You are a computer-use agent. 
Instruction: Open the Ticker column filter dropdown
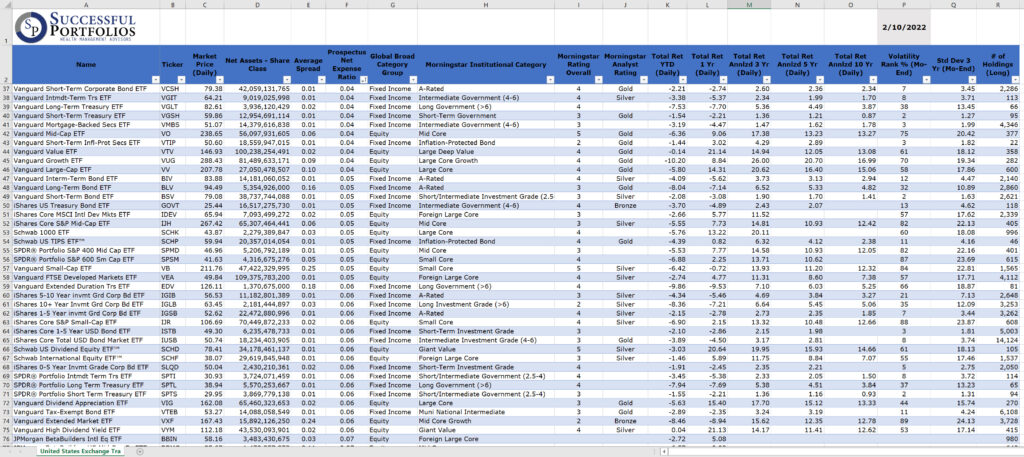pyautogui.click(x=181, y=79)
